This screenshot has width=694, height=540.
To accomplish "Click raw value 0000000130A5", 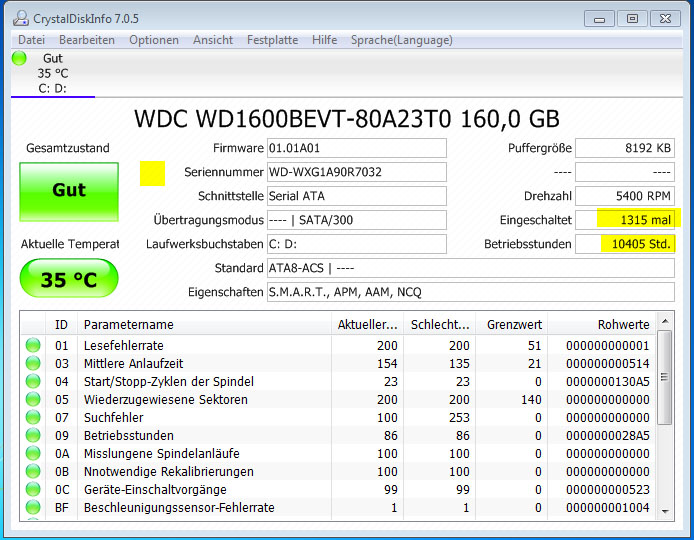I will (x=607, y=382).
